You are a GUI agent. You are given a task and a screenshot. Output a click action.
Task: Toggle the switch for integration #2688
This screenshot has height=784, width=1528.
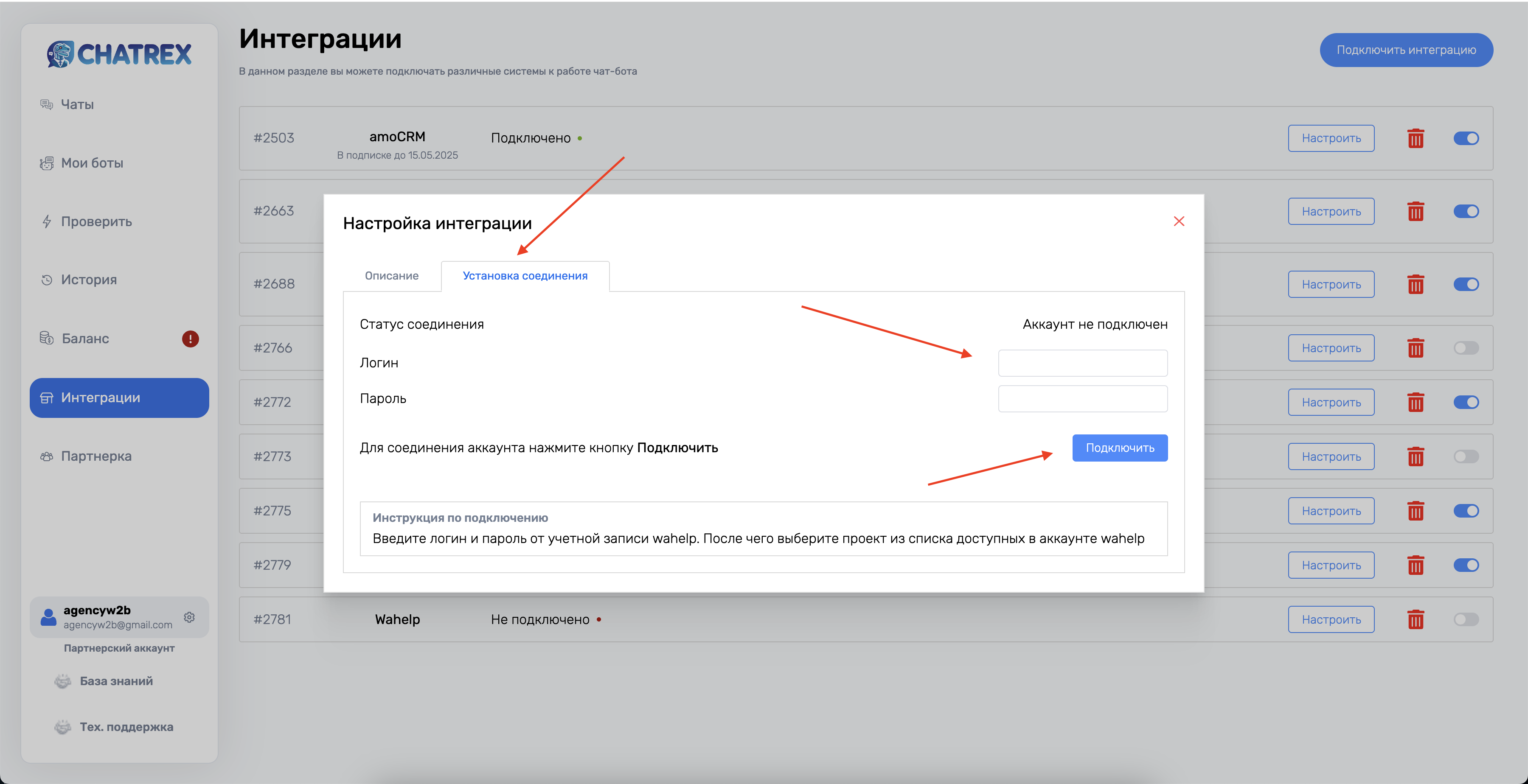1466,284
